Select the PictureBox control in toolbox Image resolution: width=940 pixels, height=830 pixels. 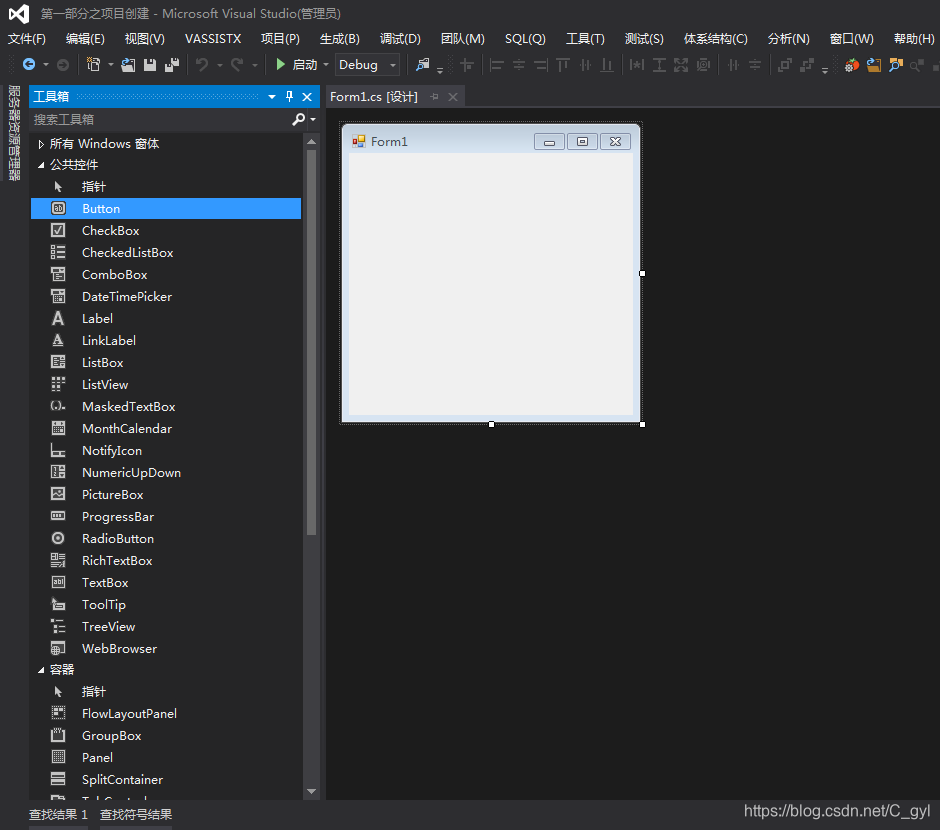point(166,494)
